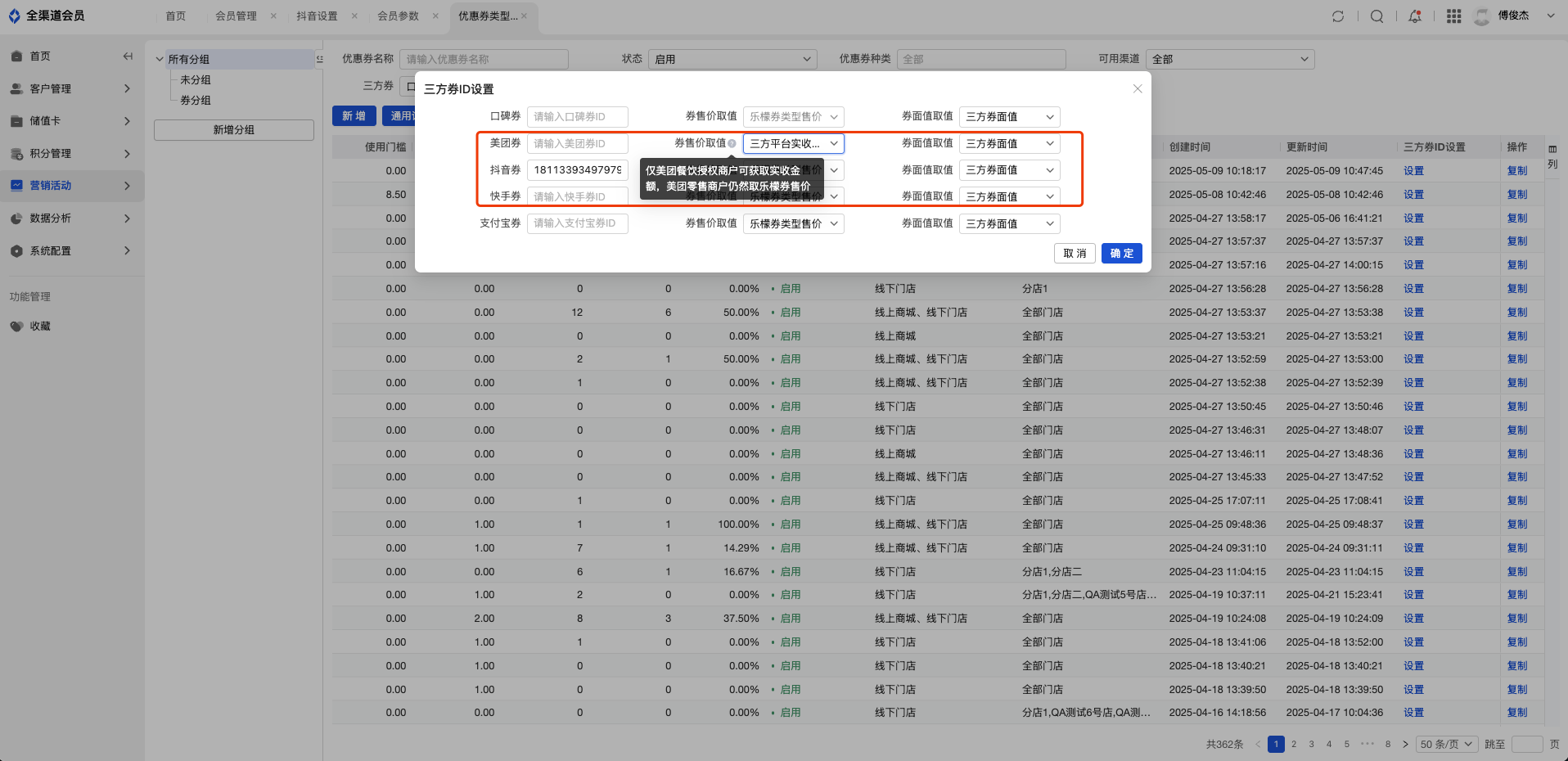Screen dimensions: 1568x761
Task: Open the nine-dot apps grid icon
Action: (1454, 16)
